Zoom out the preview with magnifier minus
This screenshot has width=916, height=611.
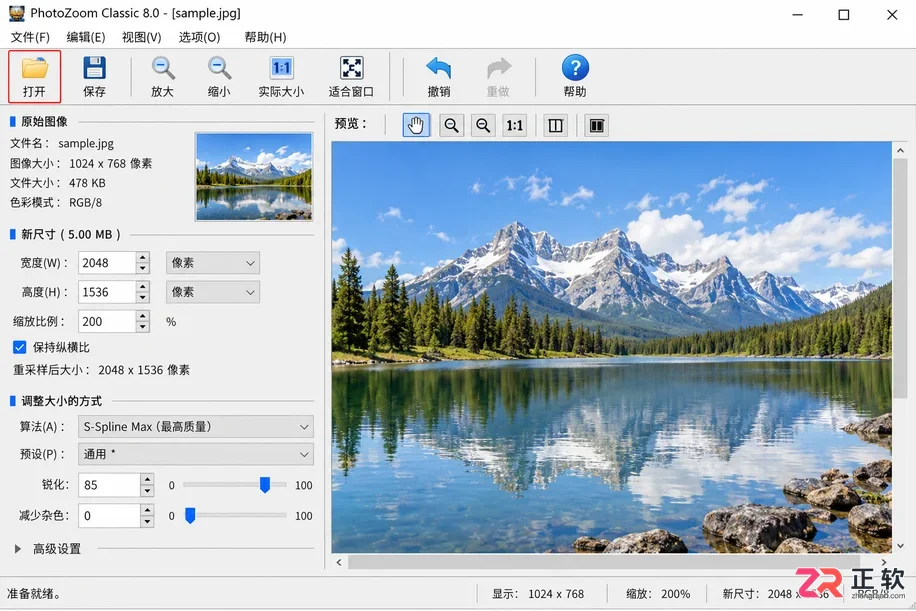pos(483,125)
